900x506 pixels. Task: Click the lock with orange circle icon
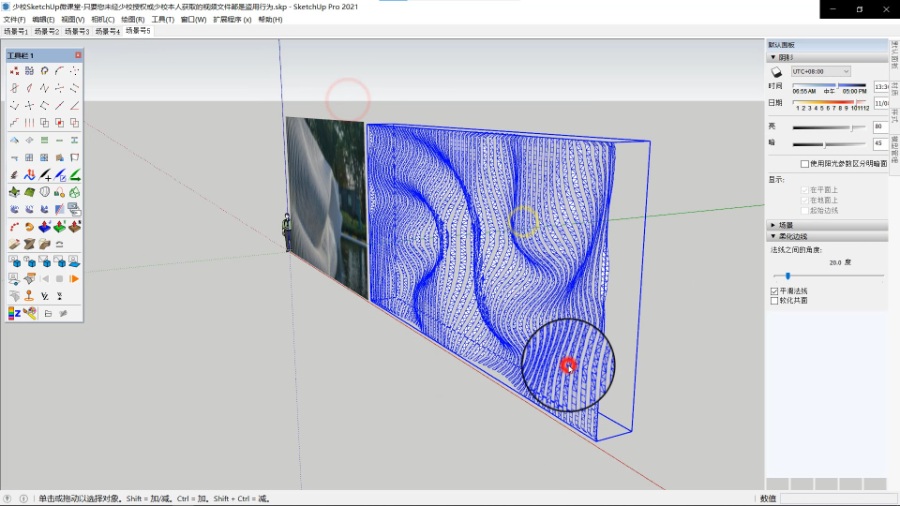tap(60, 192)
